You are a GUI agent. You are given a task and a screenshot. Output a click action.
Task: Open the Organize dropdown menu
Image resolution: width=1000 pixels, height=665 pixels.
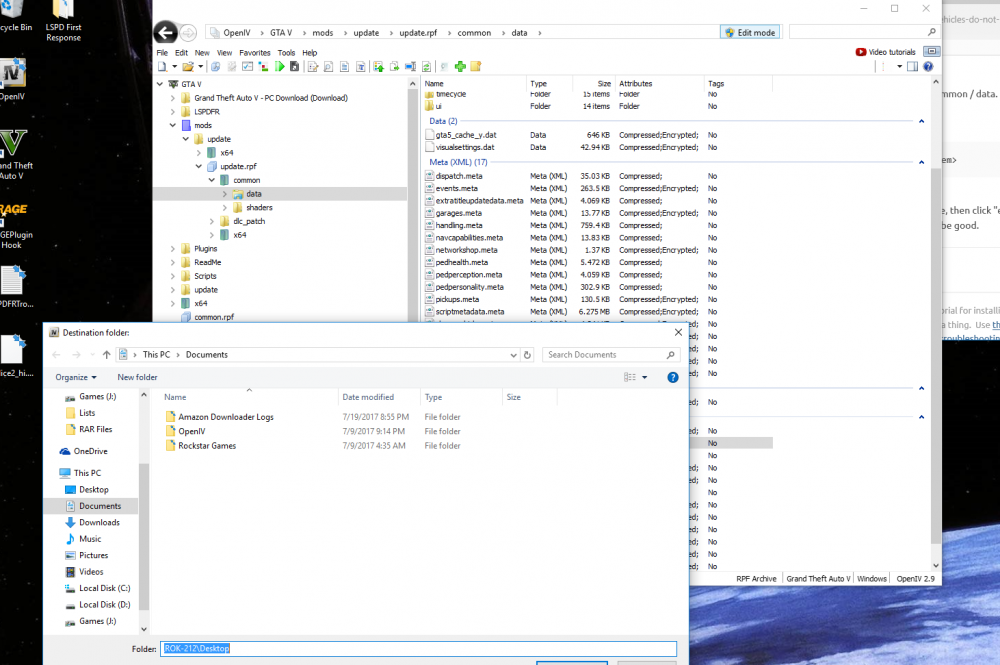76,377
